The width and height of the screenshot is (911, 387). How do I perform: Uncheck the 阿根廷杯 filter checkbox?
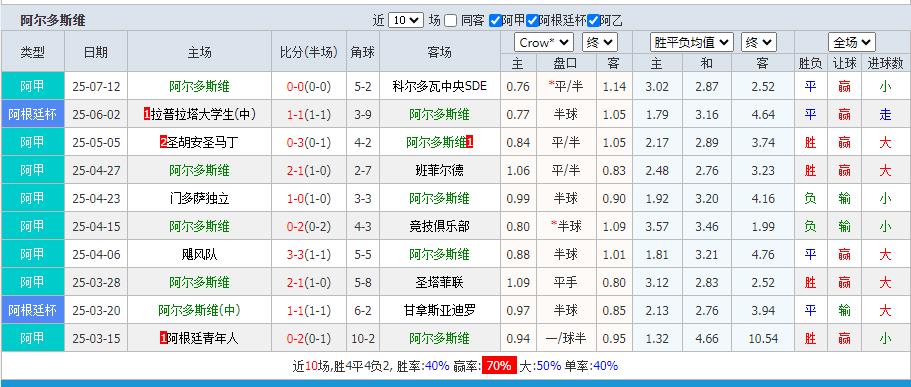[532, 21]
